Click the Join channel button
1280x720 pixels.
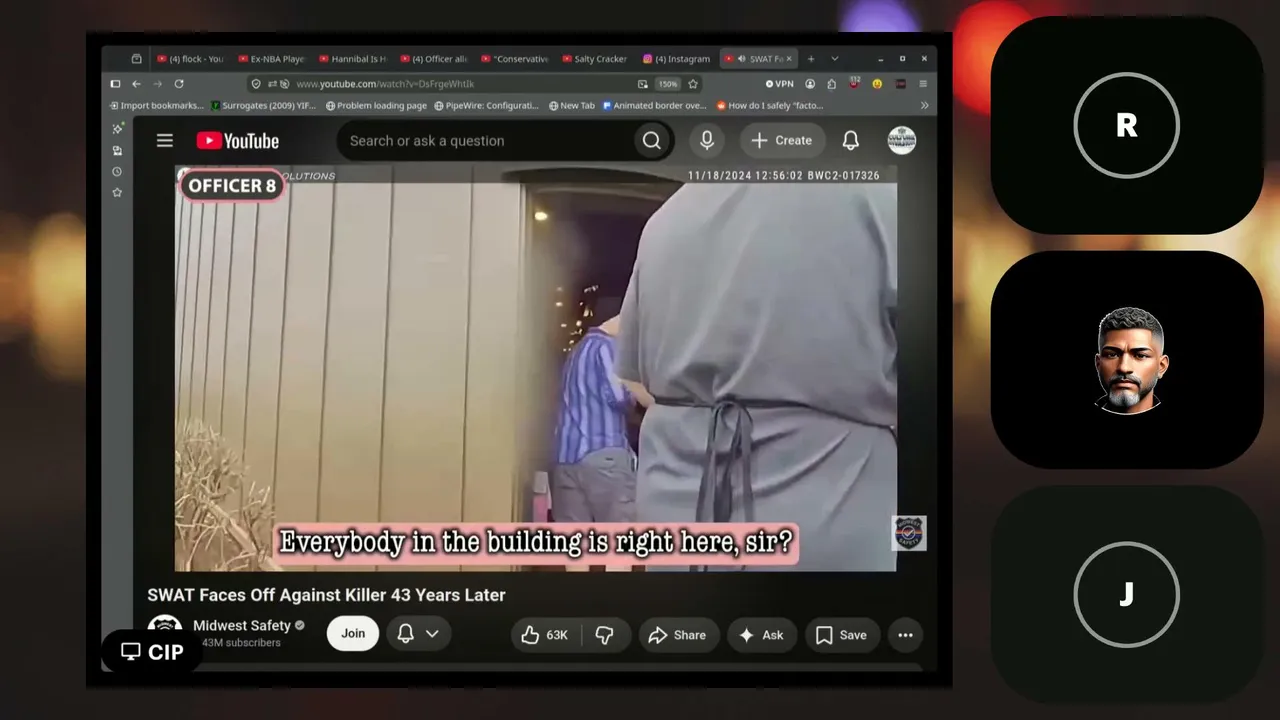[353, 633]
